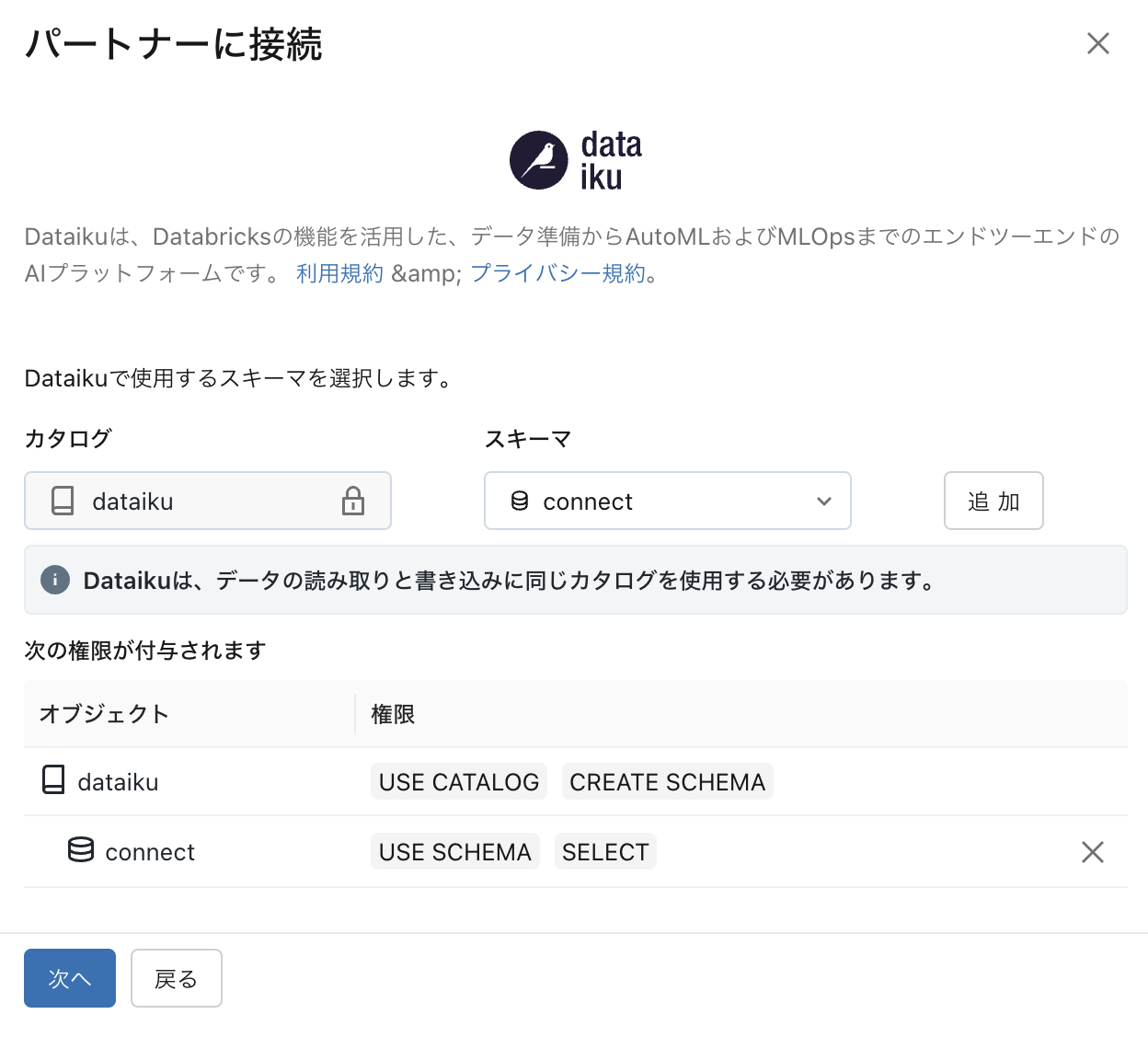This screenshot has height=1049, width=1148.
Task: Click the オブジェクト column header
Action: pyautogui.click(x=103, y=714)
